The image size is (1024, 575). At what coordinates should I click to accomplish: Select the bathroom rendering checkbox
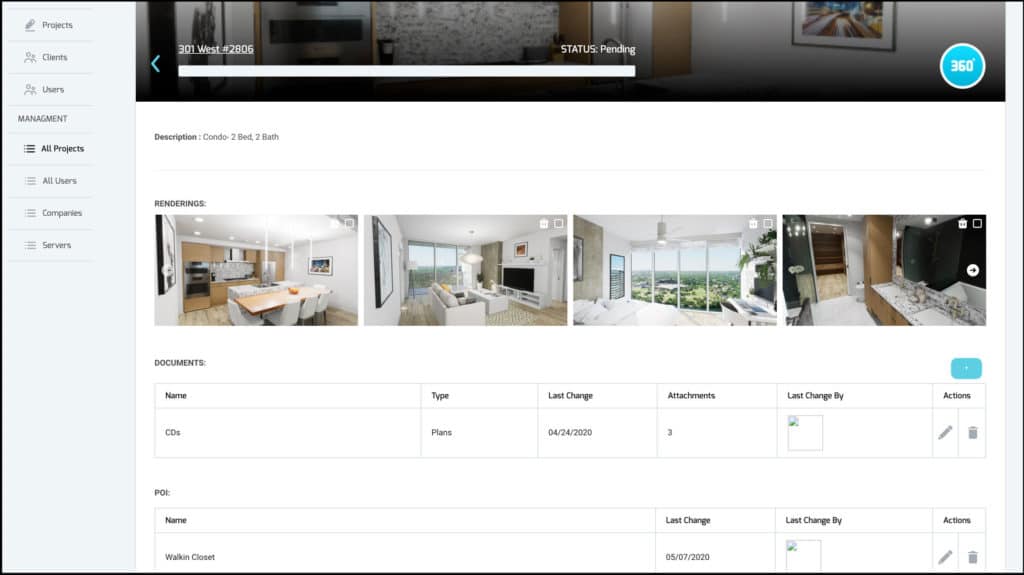[x=977, y=223]
